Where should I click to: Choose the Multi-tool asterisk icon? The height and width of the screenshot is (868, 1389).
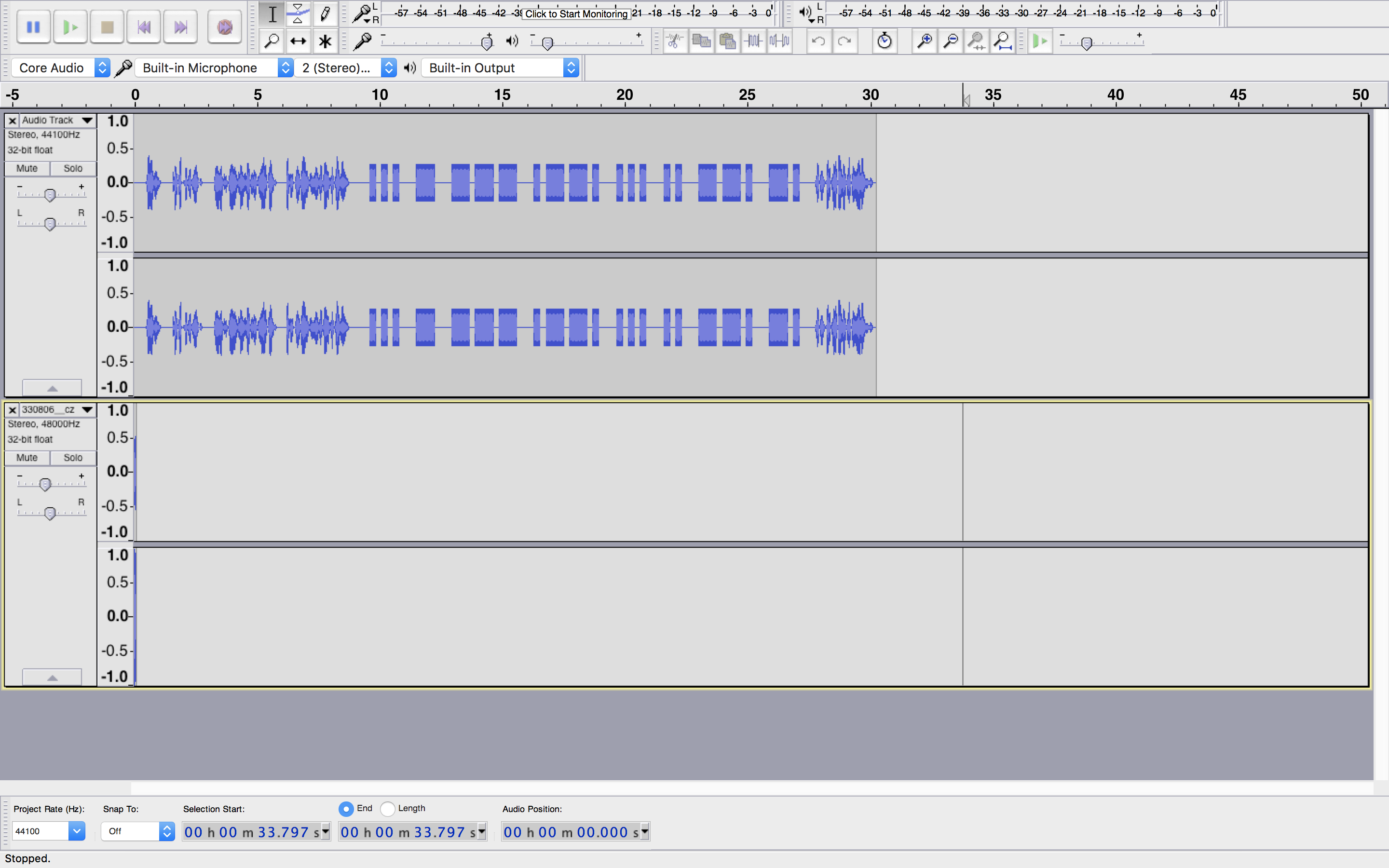pos(325,41)
